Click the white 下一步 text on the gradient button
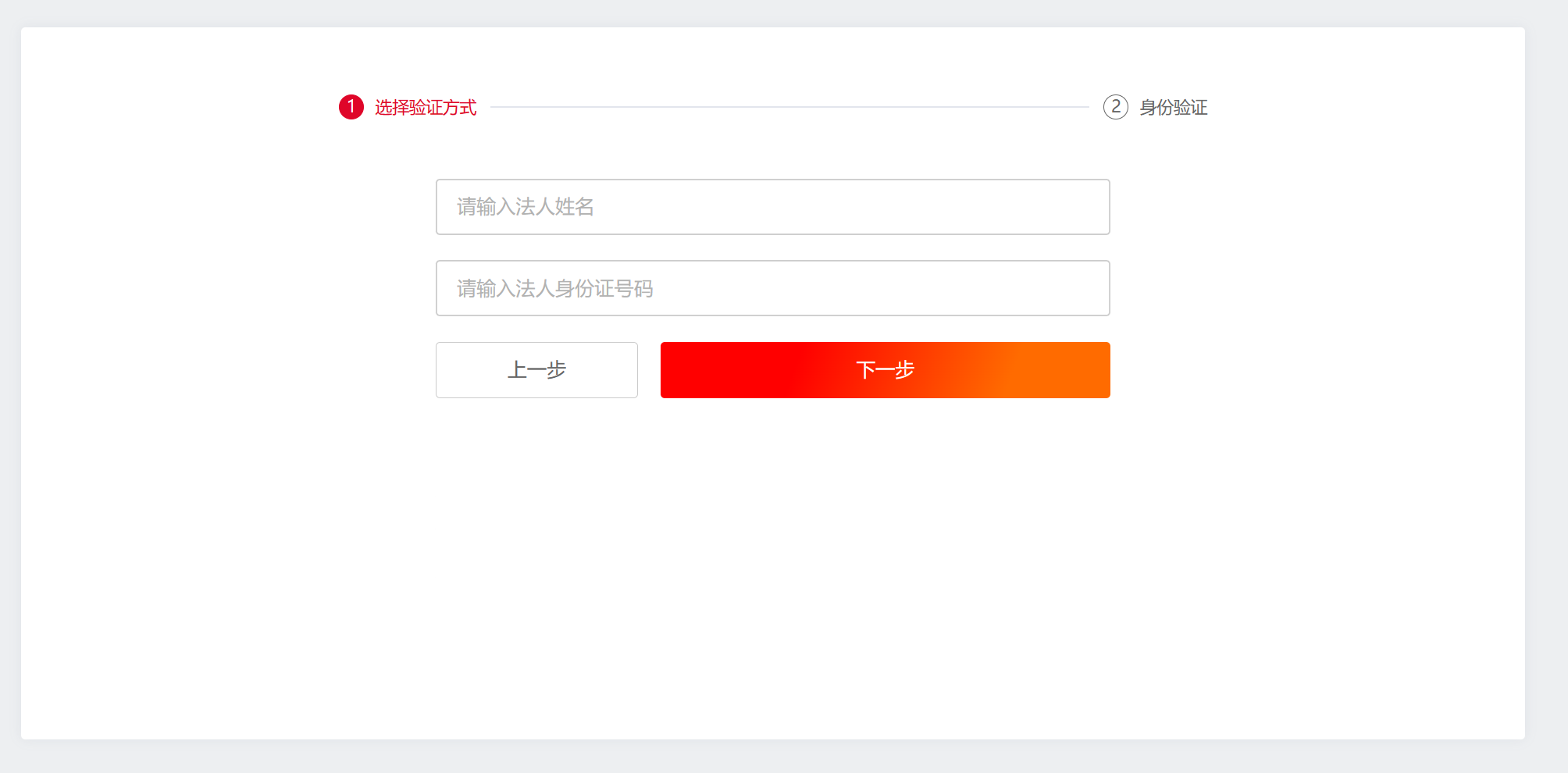The width and height of the screenshot is (1568, 773). click(885, 370)
